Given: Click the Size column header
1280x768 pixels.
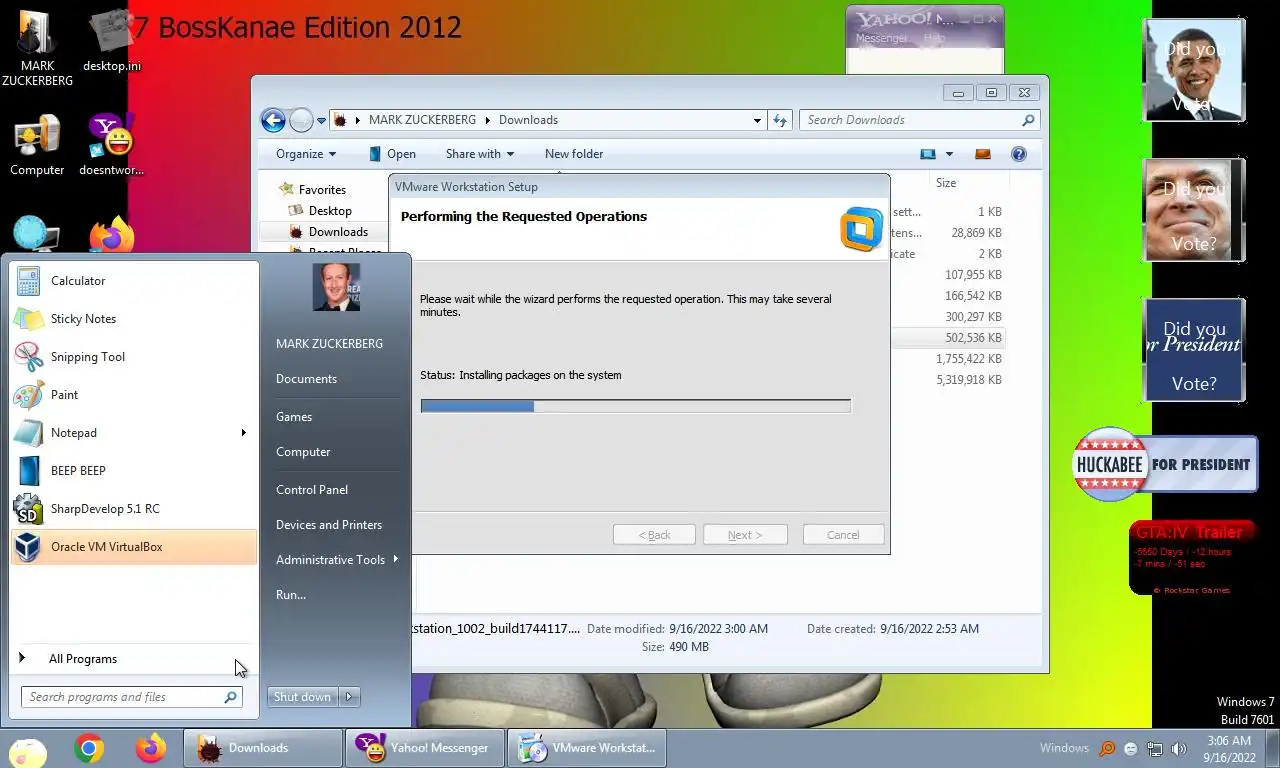Looking at the screenshot, I should (x=946, y=183).
